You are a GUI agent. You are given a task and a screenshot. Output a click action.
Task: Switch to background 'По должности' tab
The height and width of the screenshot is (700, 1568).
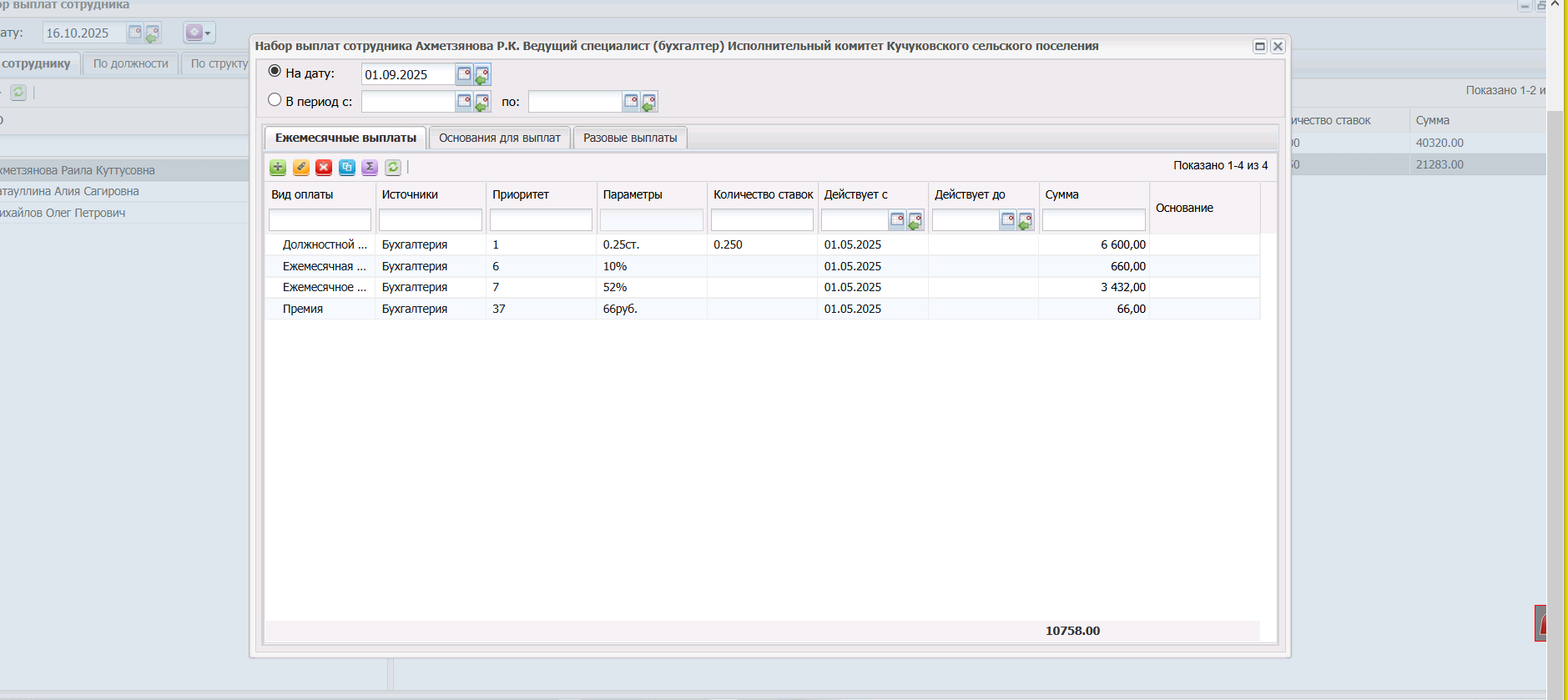pos(130,64)
